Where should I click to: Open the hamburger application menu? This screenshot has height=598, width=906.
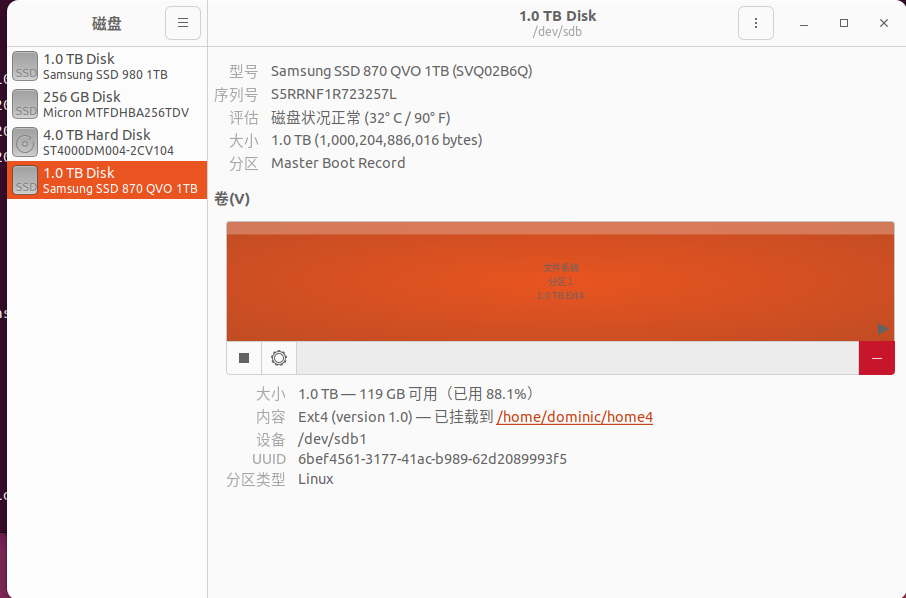click(183, 23)
